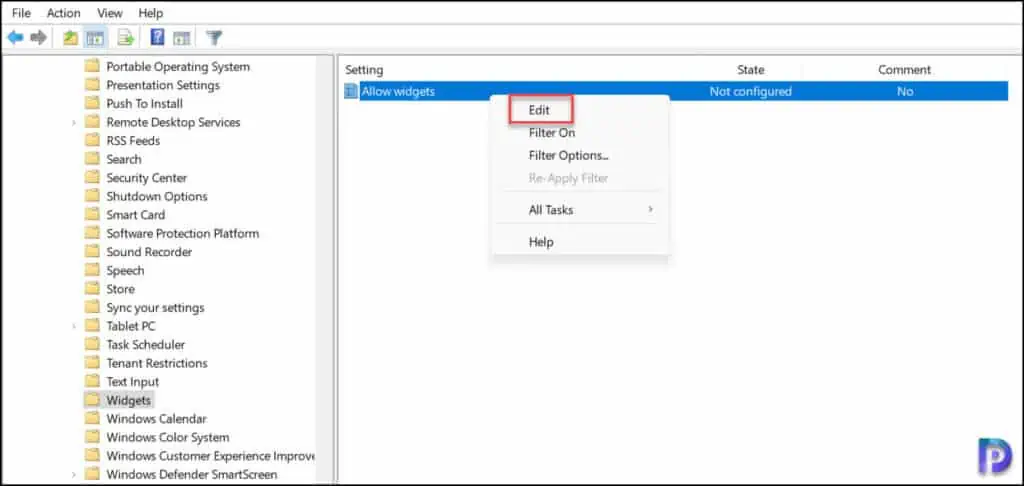Select Task Scheduler folder
The height and width of the screenshot is (486, 1024).
(146, 344)
